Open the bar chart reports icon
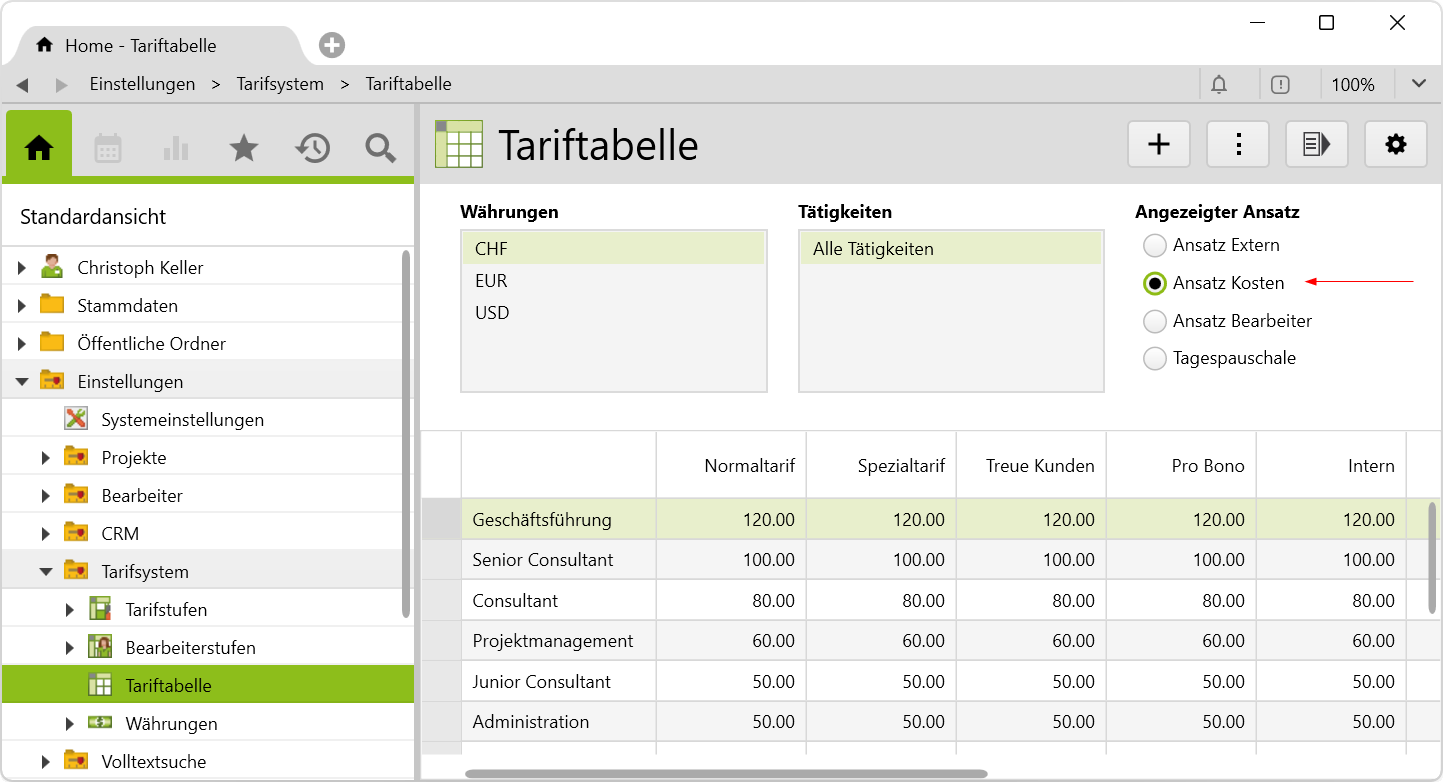The height and width of the screenshot is (782, 1443). tap(175, 149)
